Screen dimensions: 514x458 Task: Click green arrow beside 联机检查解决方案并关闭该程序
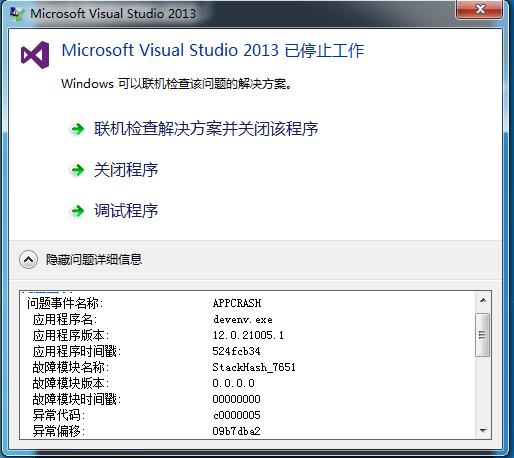point(77,129)
